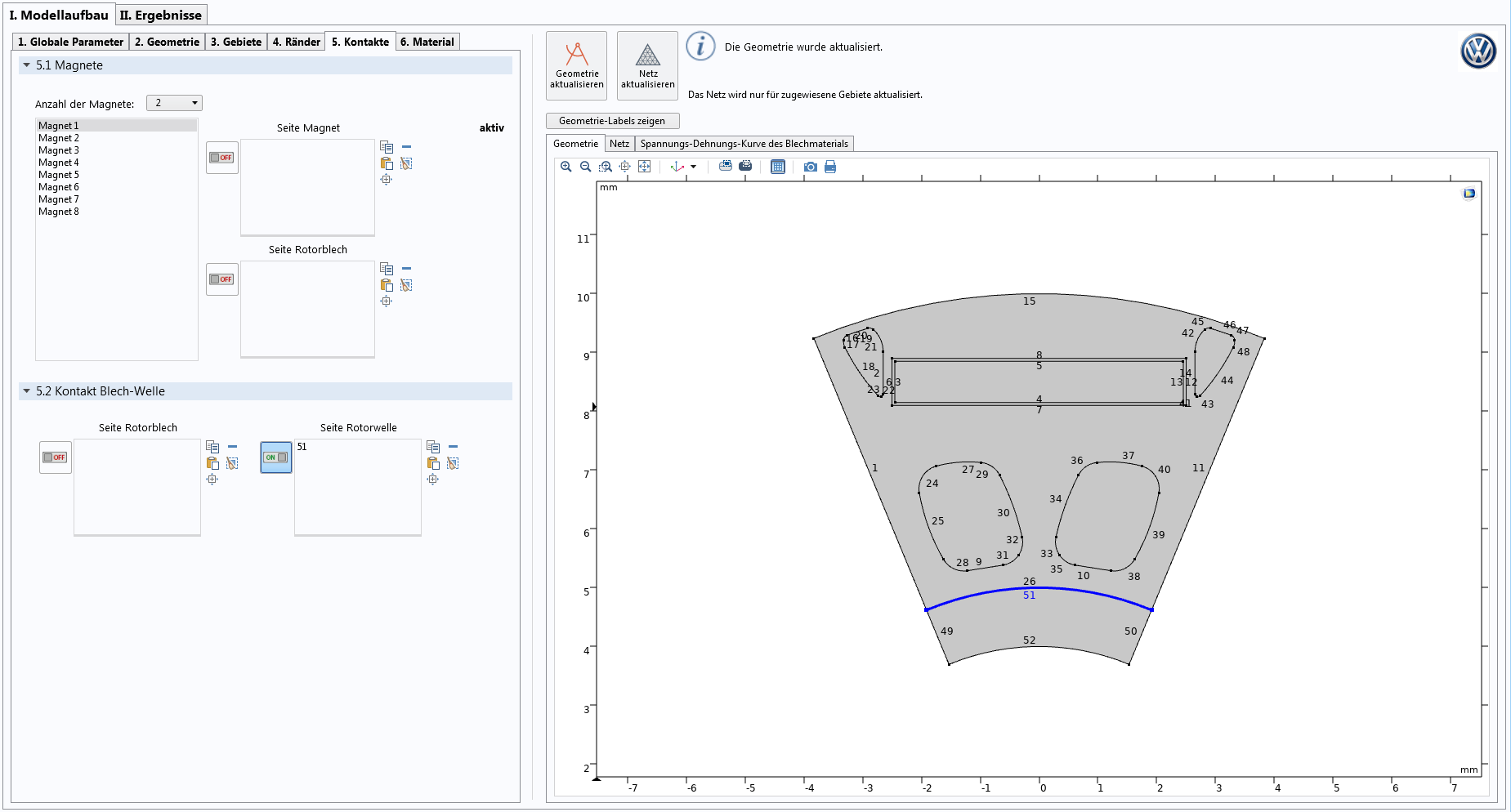Click the zoom in icon in graphics toolbar

tap(566, 167)
